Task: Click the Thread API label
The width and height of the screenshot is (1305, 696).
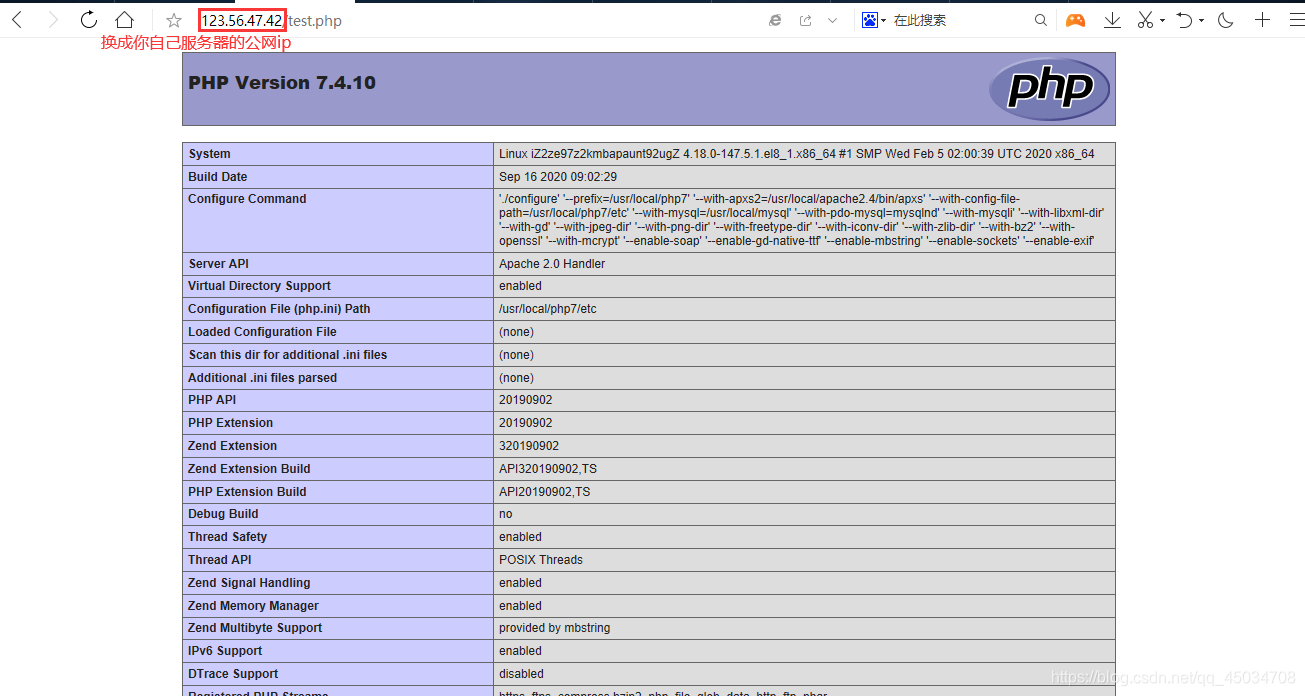Action: [220, 560]
